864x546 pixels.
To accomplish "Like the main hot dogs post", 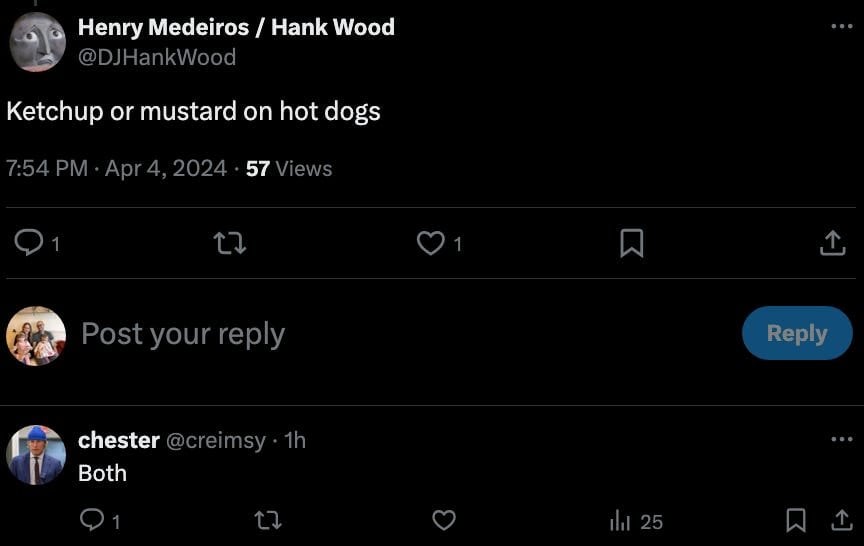I will pos(431,243).
